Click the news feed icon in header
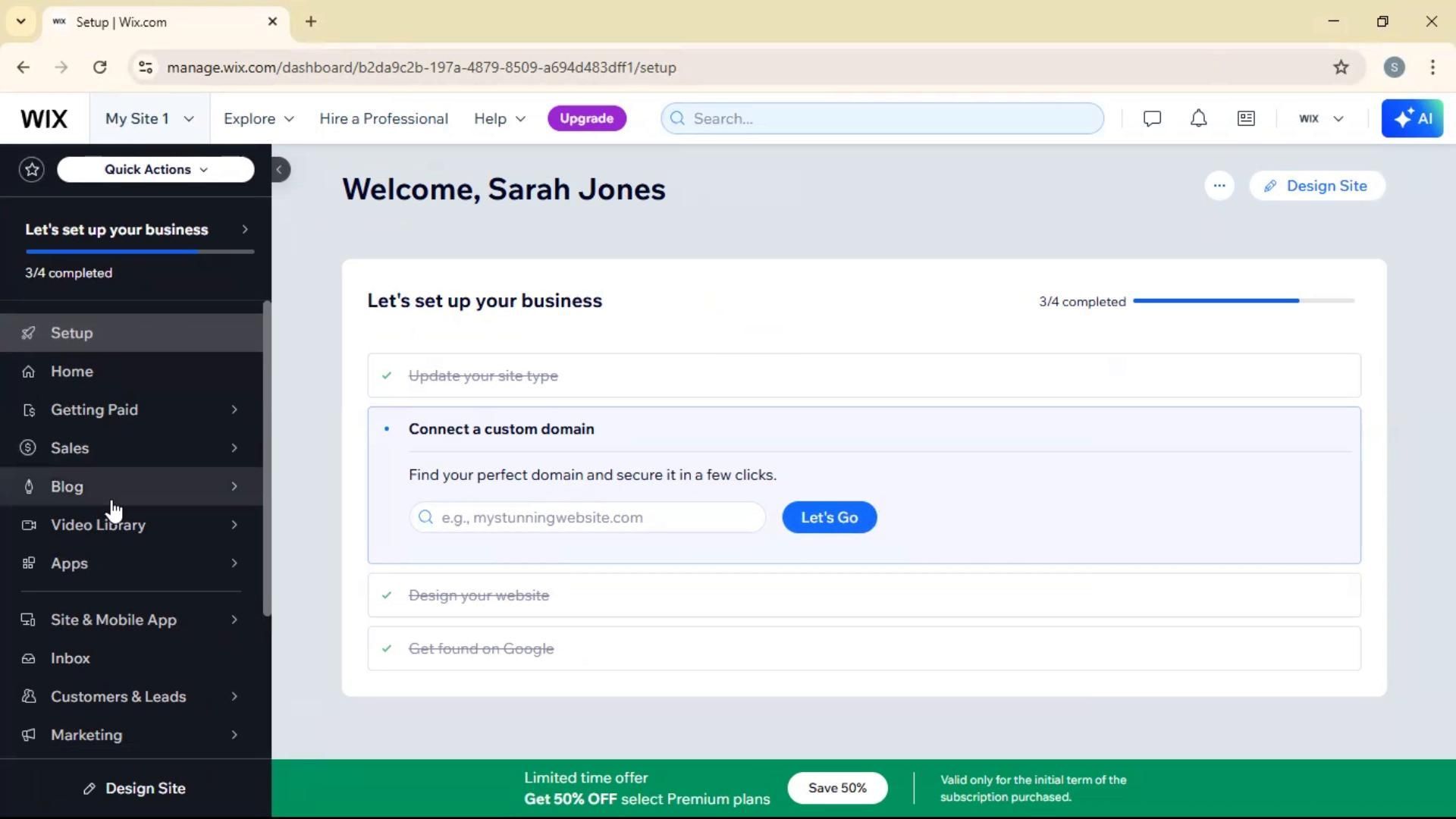The image size is (1456, 819). click(1246, 118)
